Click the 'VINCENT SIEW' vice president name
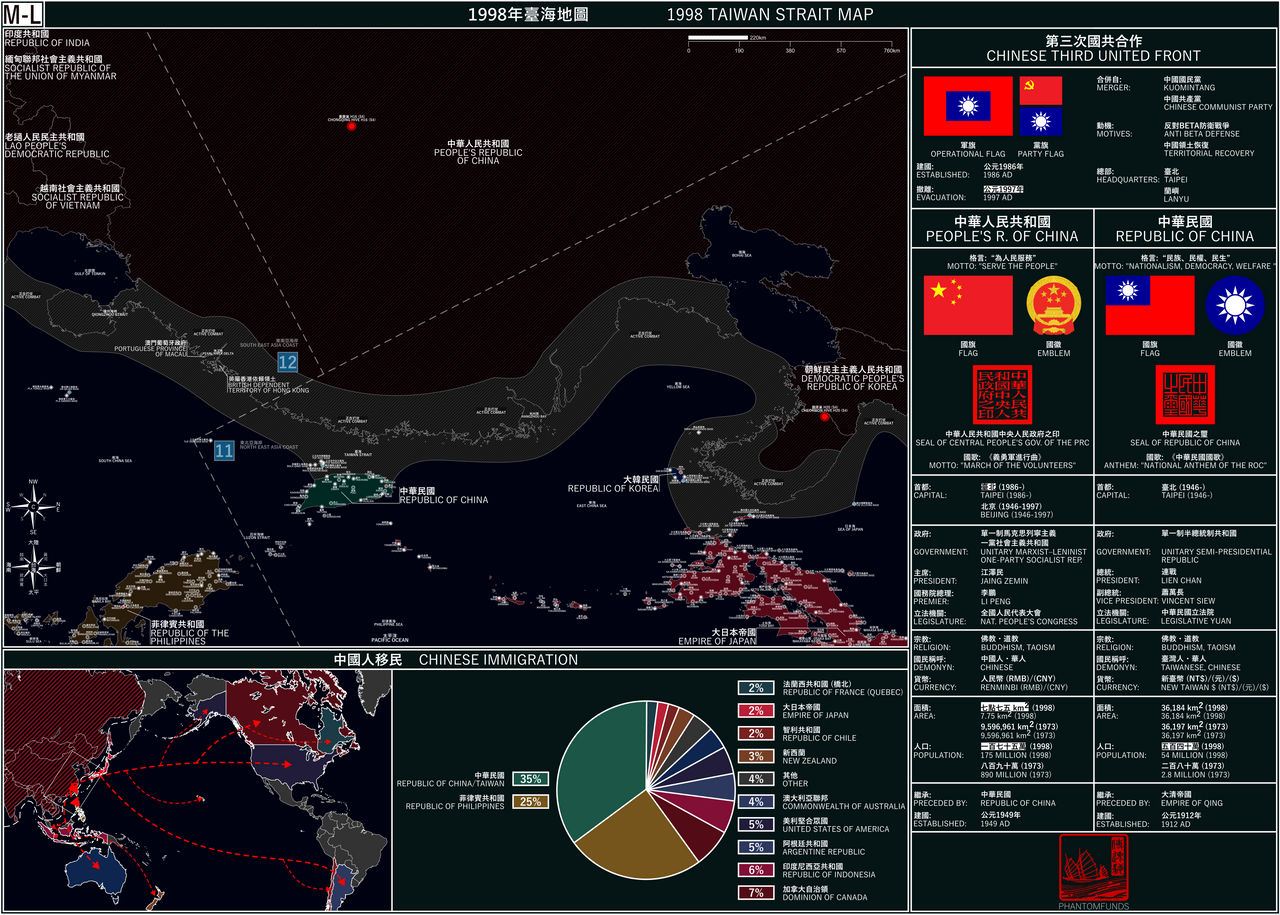This screenshot has height=915, width=1280. (x=1188, y=601)
